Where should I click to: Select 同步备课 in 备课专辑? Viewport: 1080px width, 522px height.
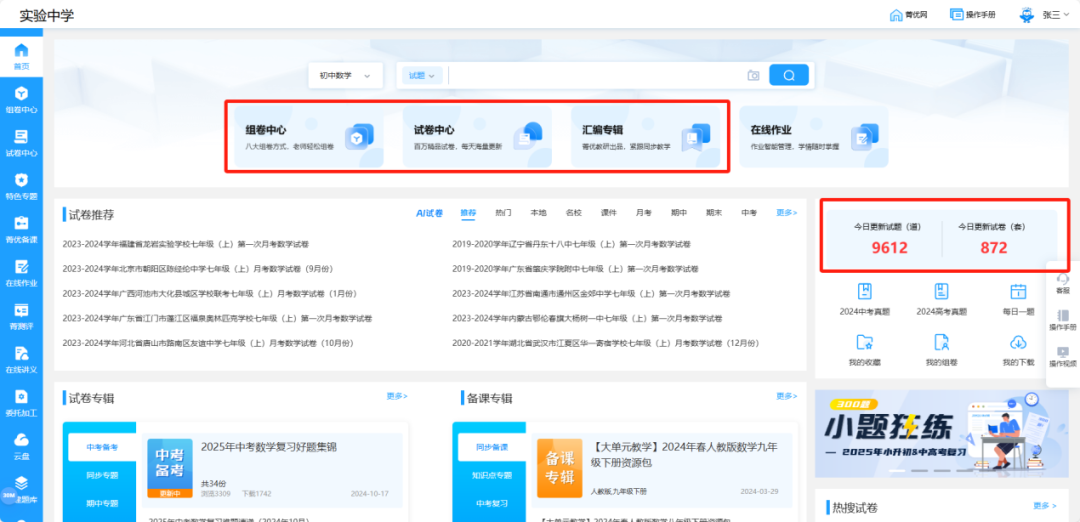[x=492, y=448]
